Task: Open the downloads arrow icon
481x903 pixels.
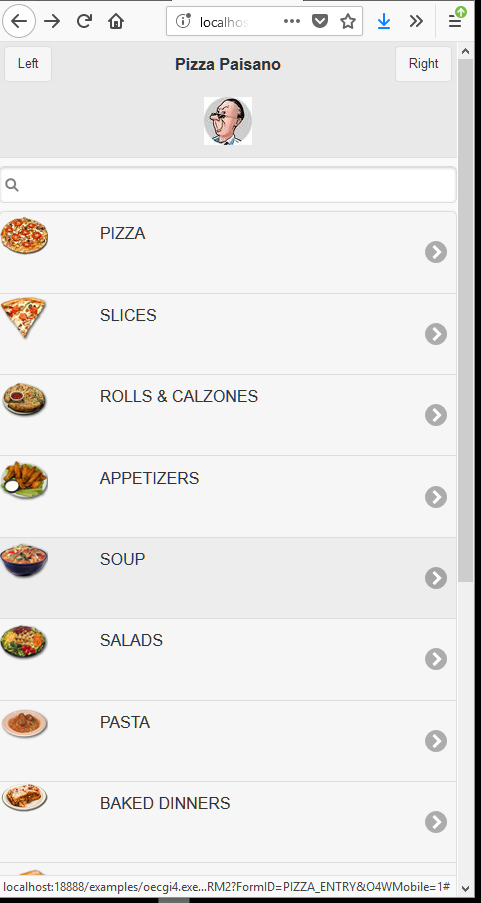Action: tap(384, 21)
